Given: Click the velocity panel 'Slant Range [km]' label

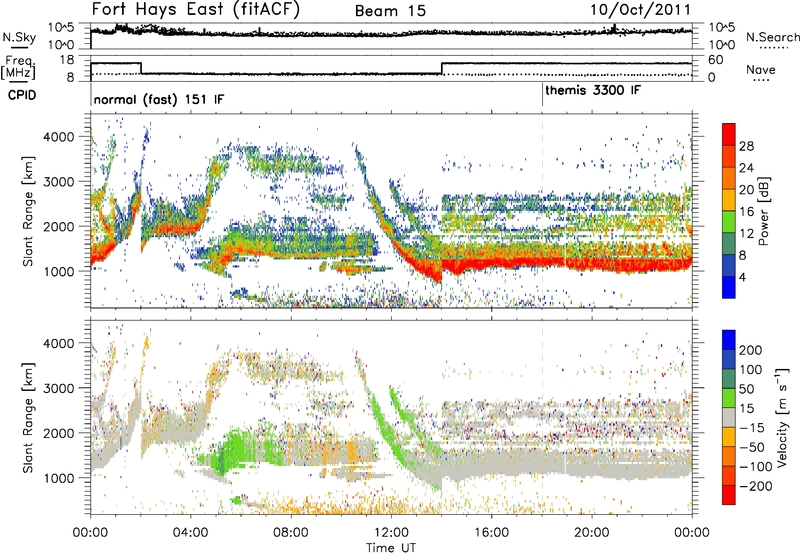Looking at the screenshot, I should coord(28,418).
